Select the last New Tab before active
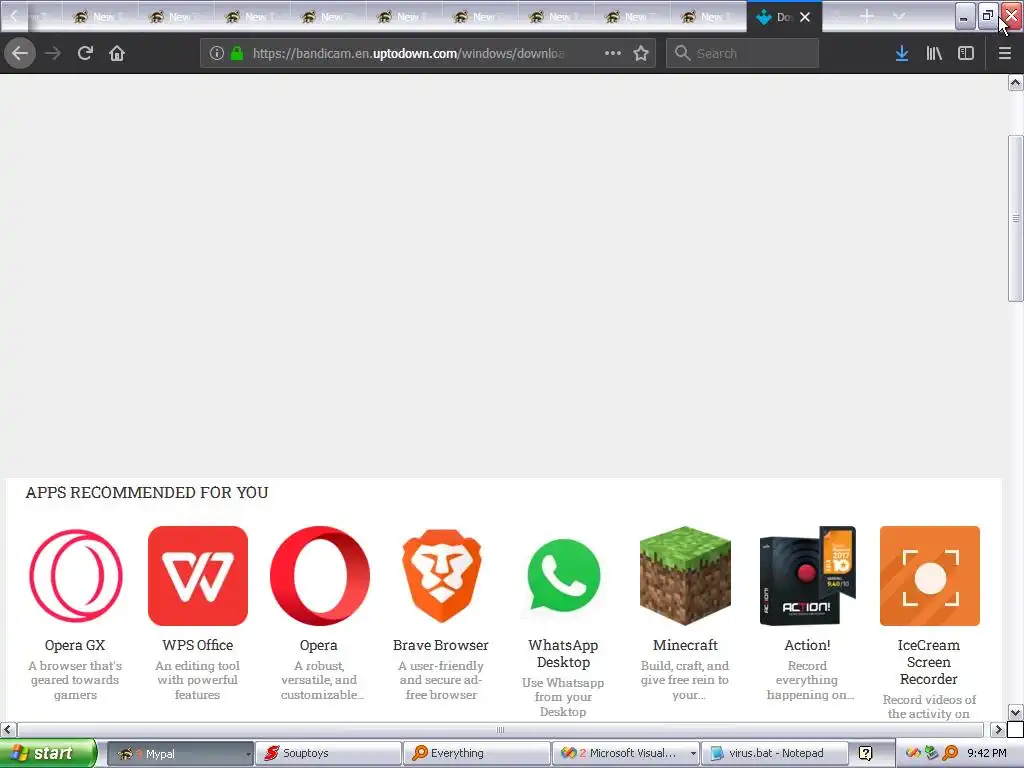Image resolution: width=1024 pixels, height=768 pixels. pos(707,17)
